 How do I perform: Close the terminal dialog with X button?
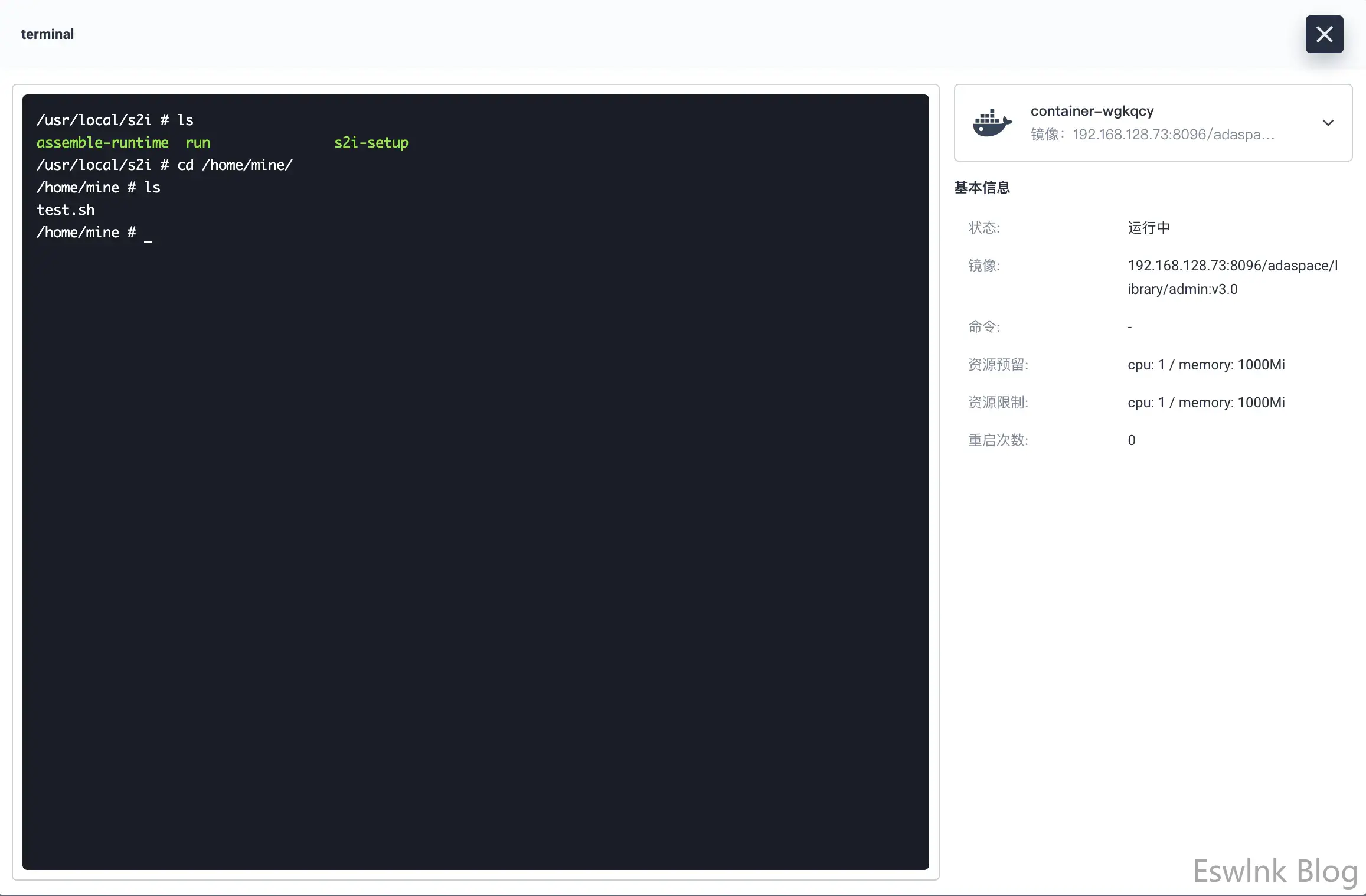point(1324,34)
